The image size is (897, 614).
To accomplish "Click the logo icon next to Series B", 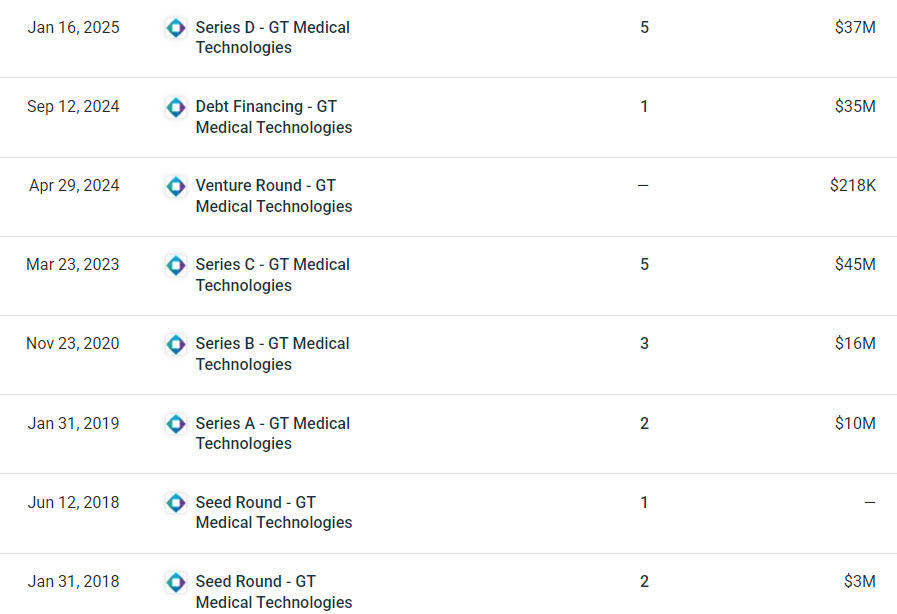I will click(x=176, y=344).
